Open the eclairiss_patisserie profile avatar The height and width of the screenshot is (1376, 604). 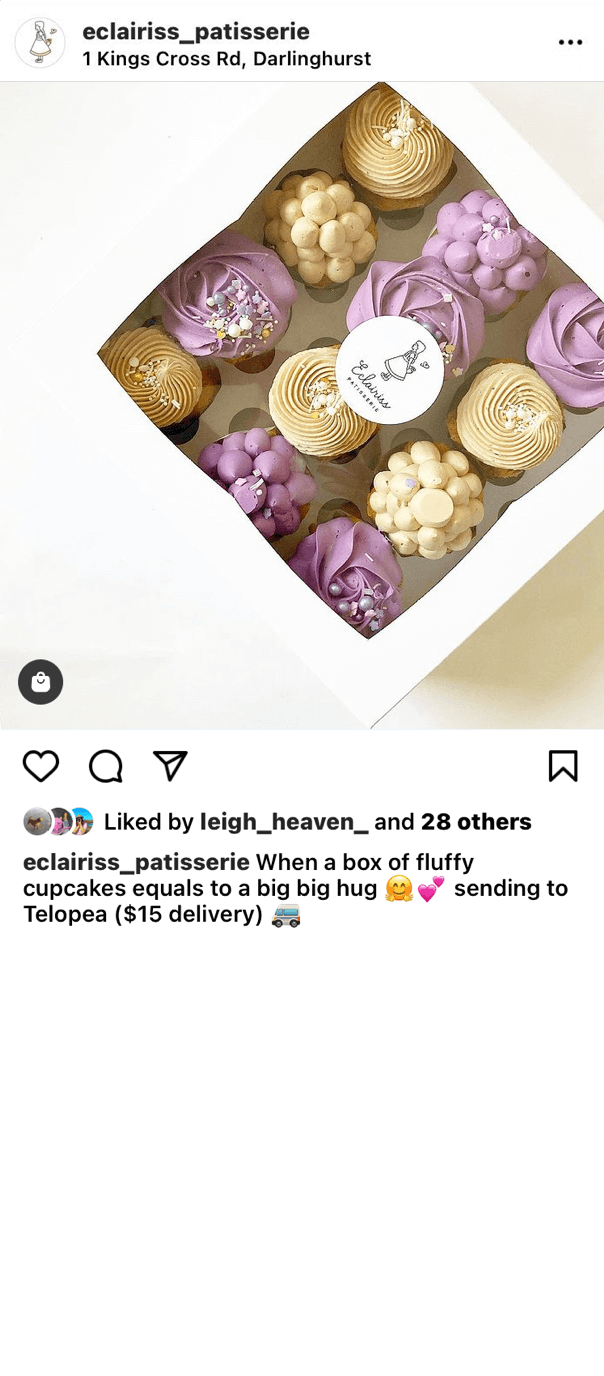coord(40,42)
